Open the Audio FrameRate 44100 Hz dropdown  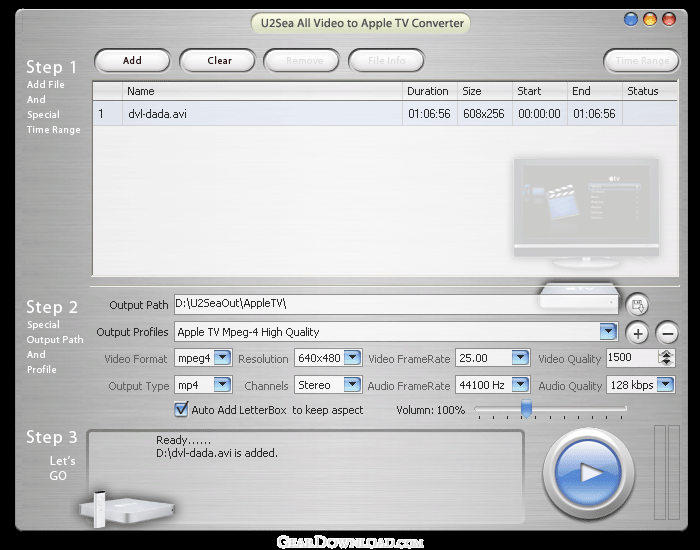point(520,385)
